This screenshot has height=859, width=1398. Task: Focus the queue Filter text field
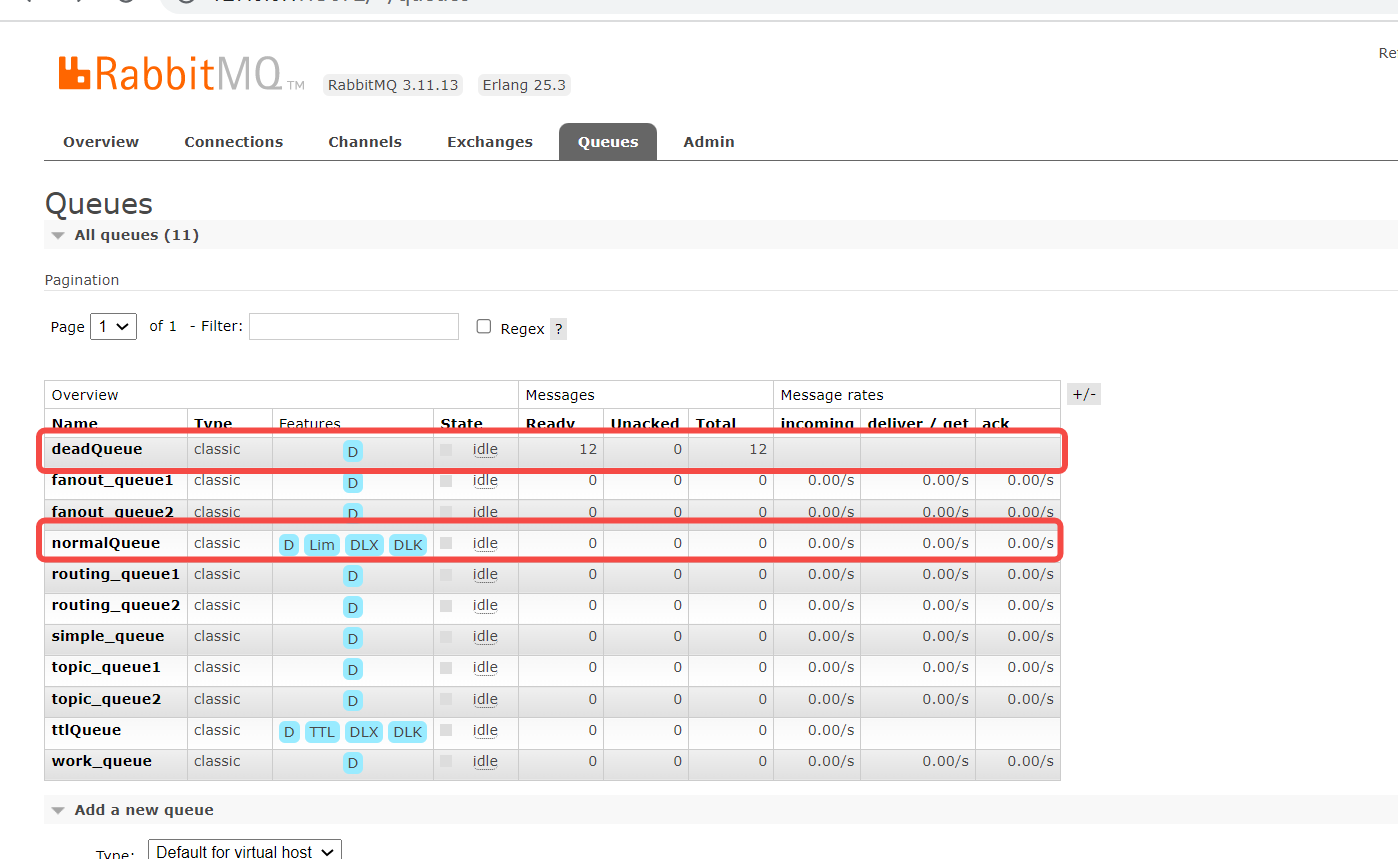[x=354, y=326]
